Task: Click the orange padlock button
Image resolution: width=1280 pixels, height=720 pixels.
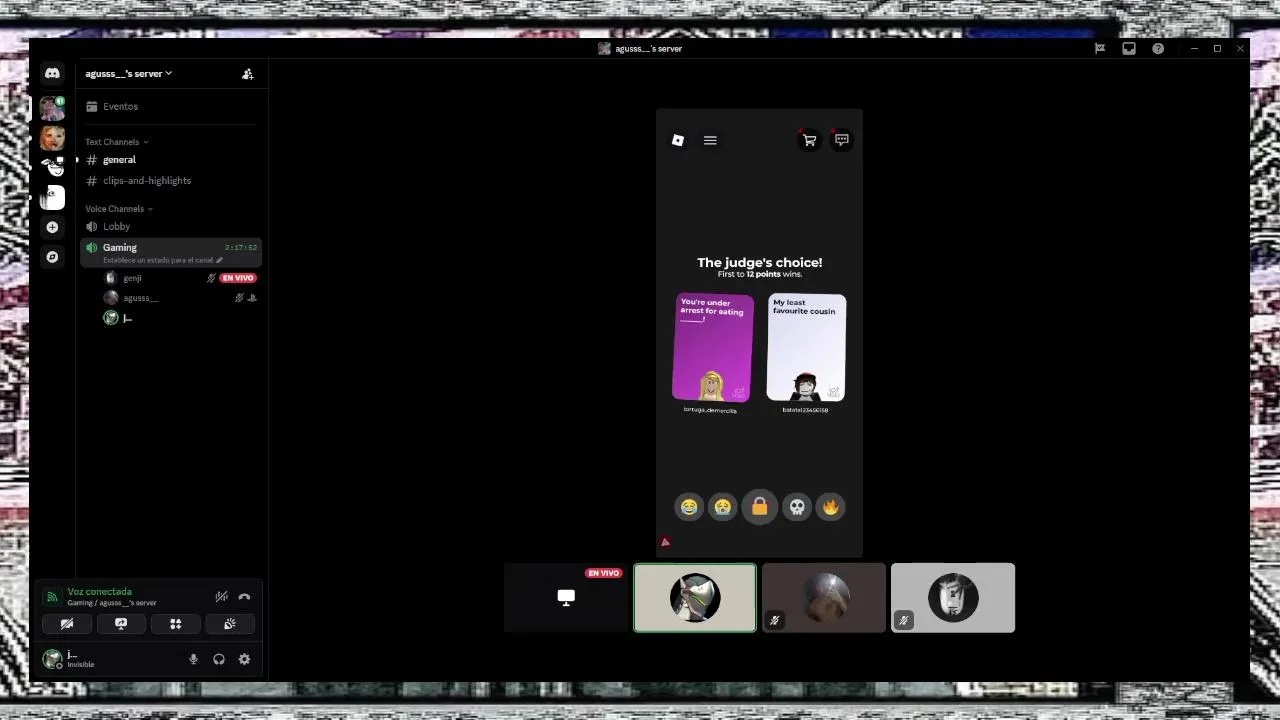Action: click(x=759, y=507)
